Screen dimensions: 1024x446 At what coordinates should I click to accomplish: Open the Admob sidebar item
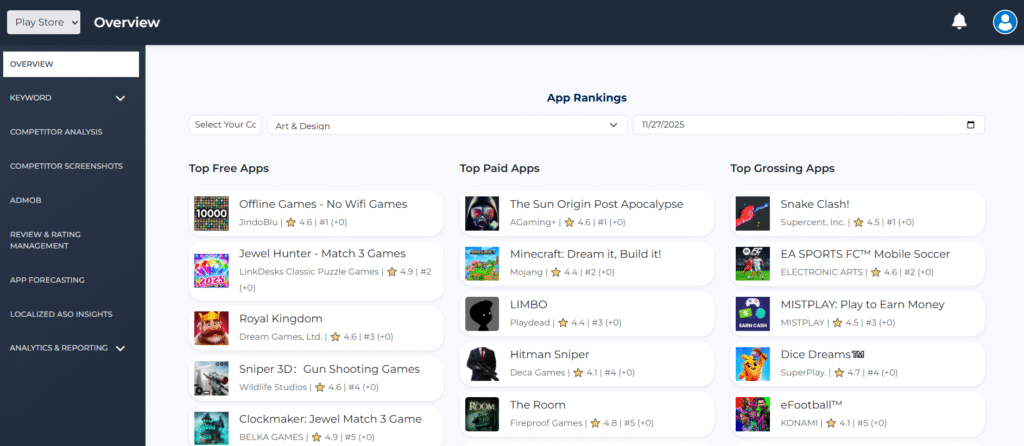pyautogui.click(x=27, y=200)
